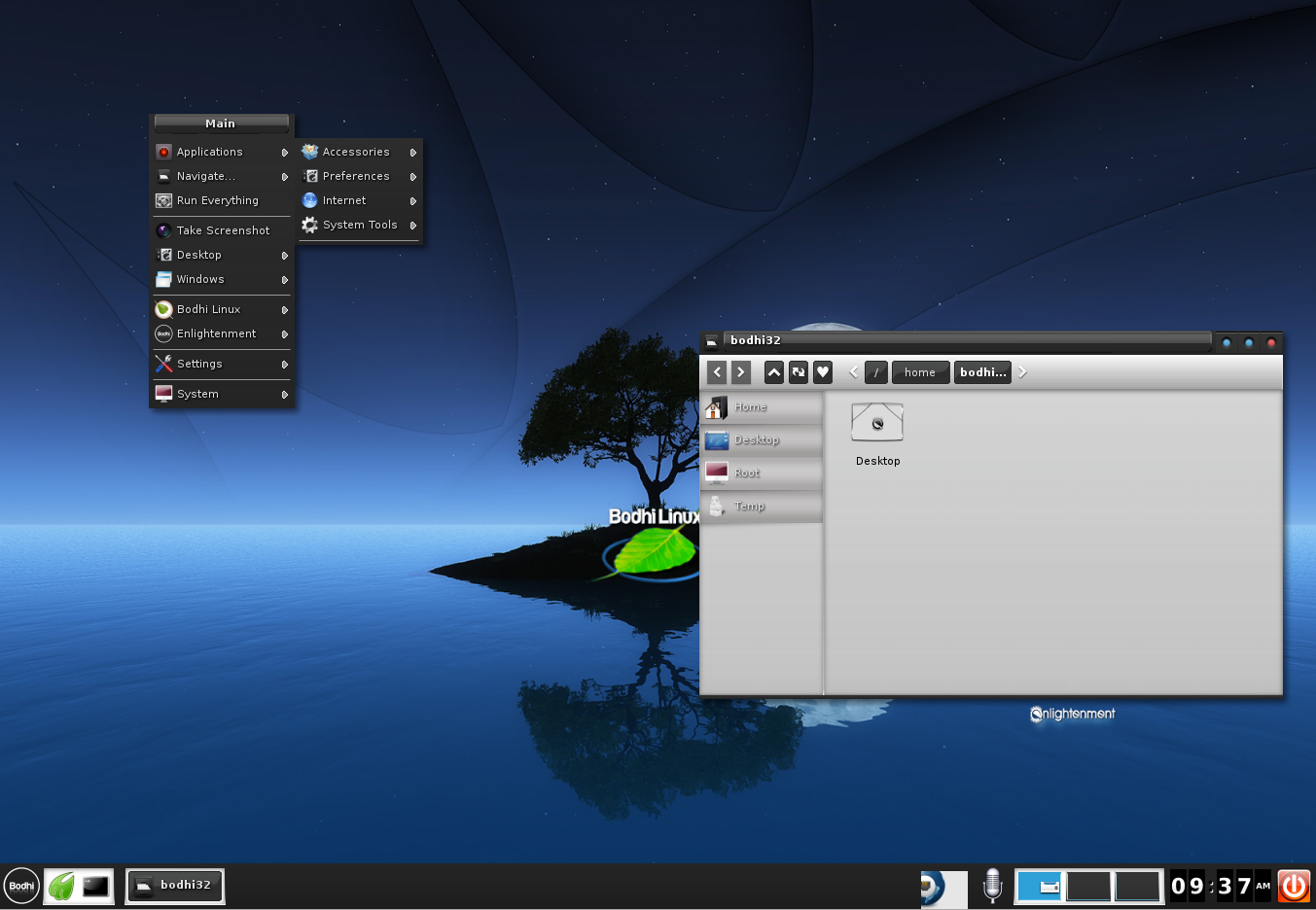Image resolution: width=1316 pixels, height=910 pixels.
Task: Switch to the third virtual desktop in the pager
Action: [x=1136, y=887]
